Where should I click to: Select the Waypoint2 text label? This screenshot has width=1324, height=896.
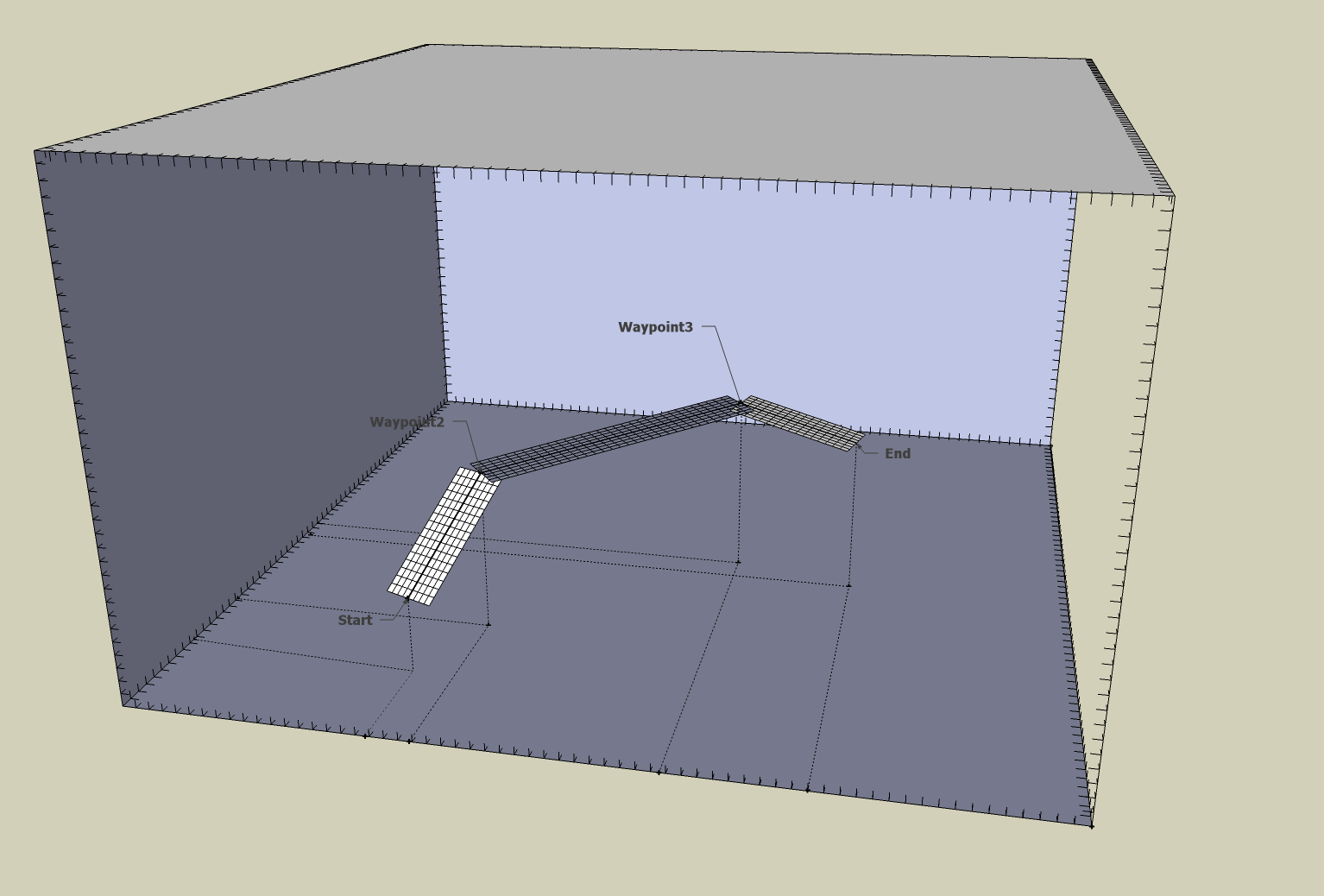[407, 422]
